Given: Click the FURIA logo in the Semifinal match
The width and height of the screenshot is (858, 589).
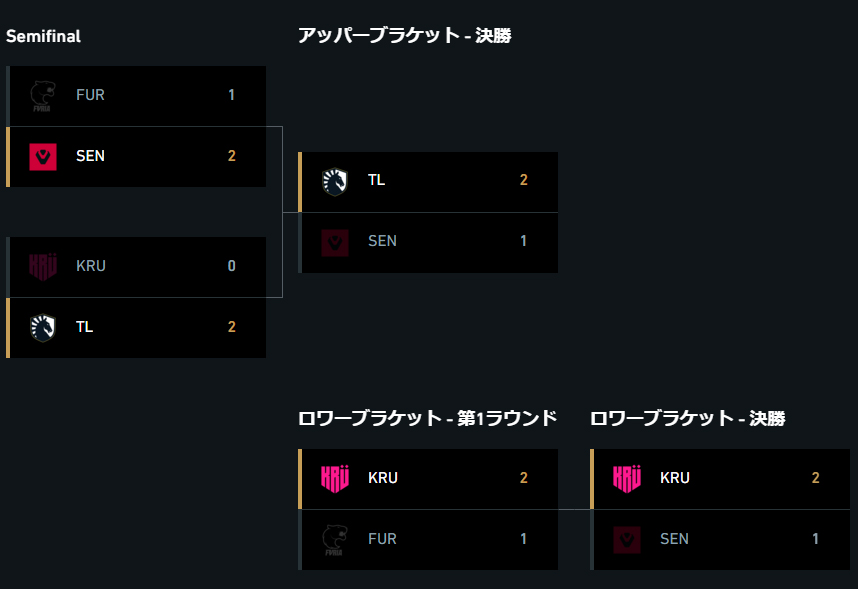Looking at the screenshot, I should pos(43,96).
